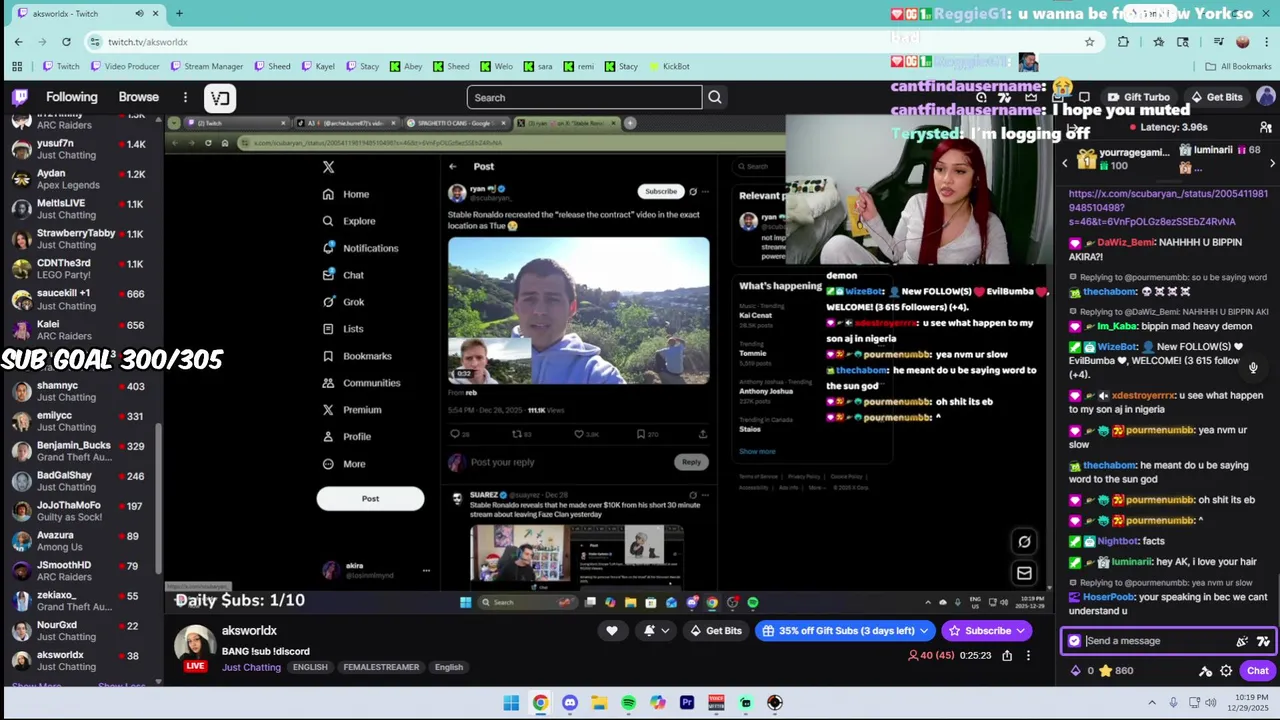The image size is (1280, 720).
Task: Open the KickBot bookmark
Action: 669,66
